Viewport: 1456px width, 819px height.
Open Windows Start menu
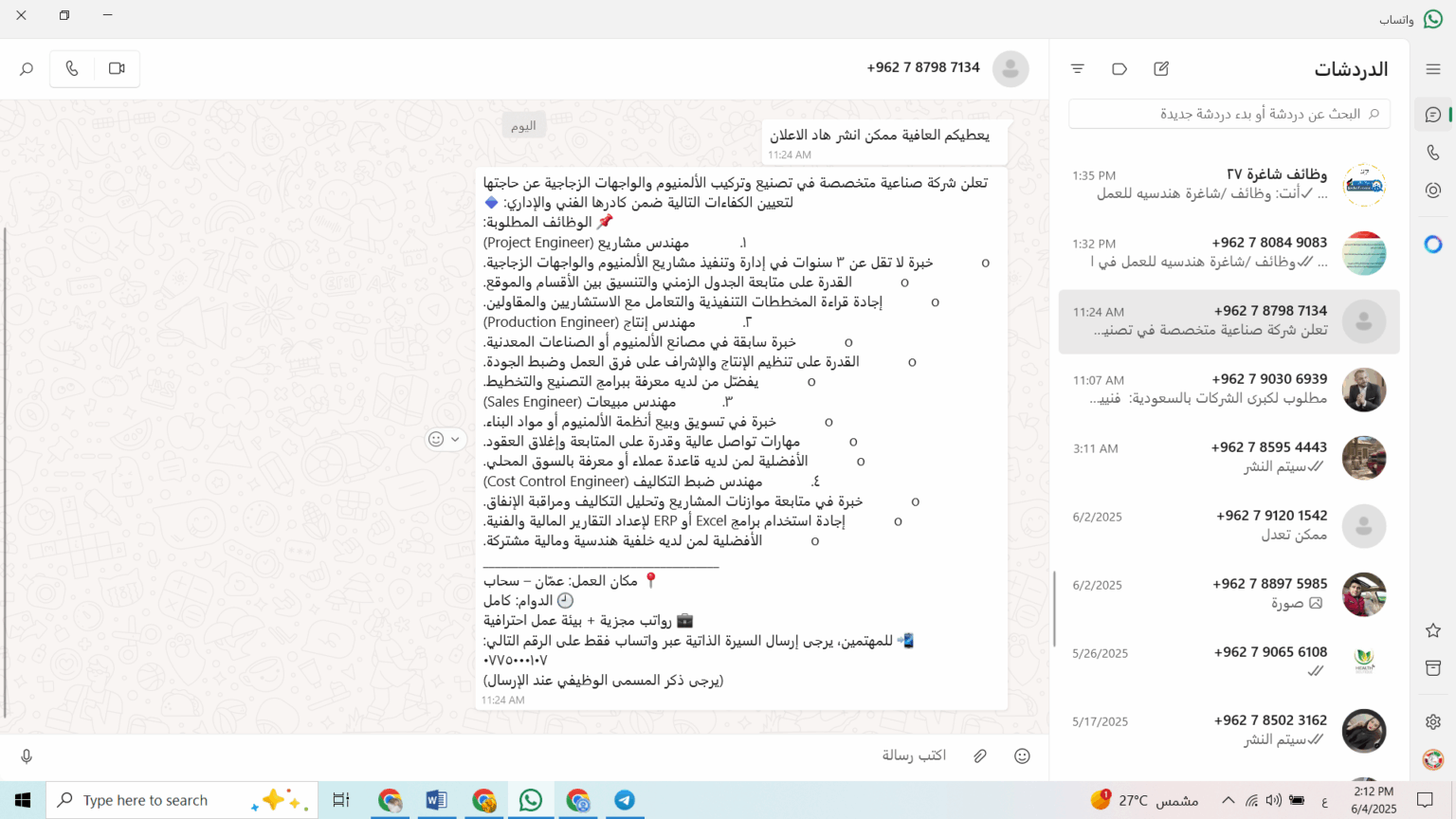23,800
